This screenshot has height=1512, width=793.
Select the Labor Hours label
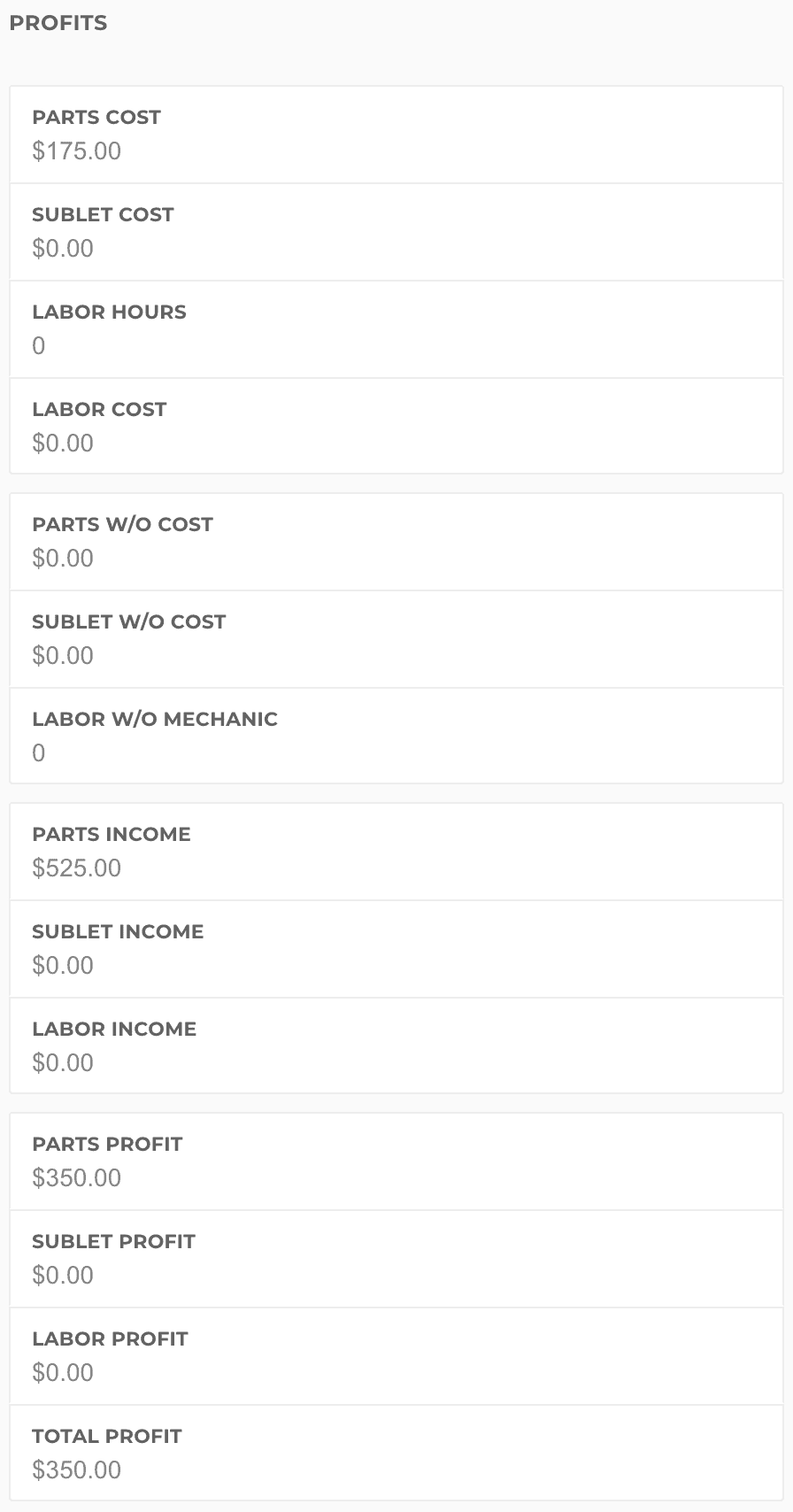[109, 312]
